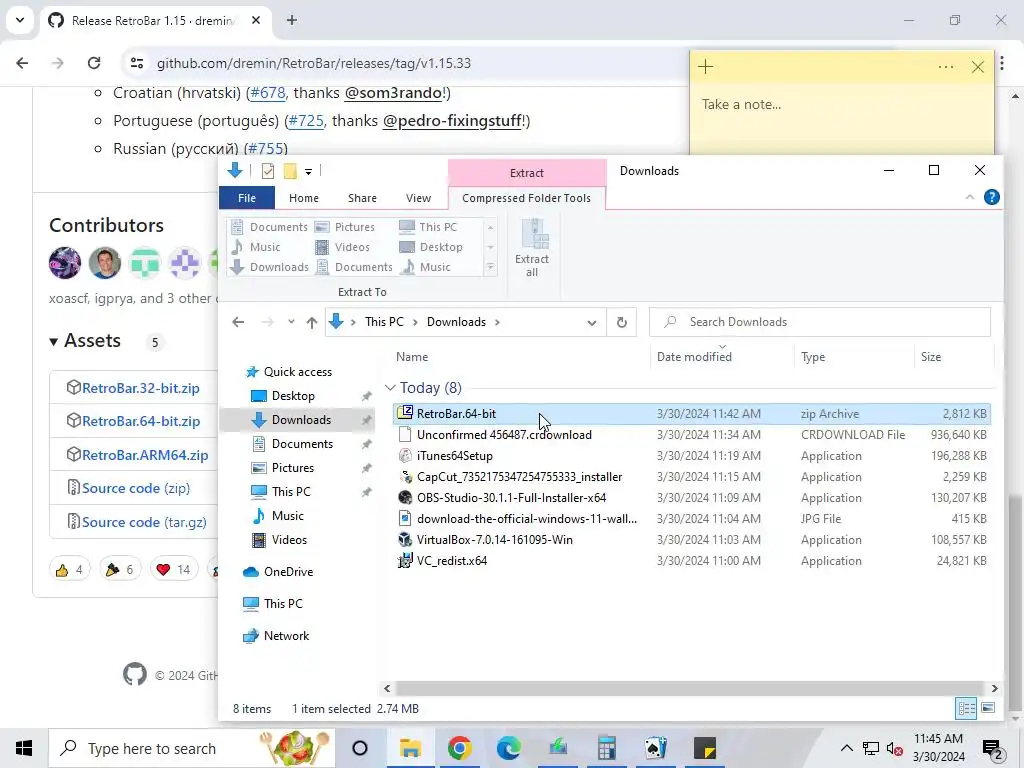Open Chrome tab search dropdown
This screenshot has height=768, width=1024.
20,20
